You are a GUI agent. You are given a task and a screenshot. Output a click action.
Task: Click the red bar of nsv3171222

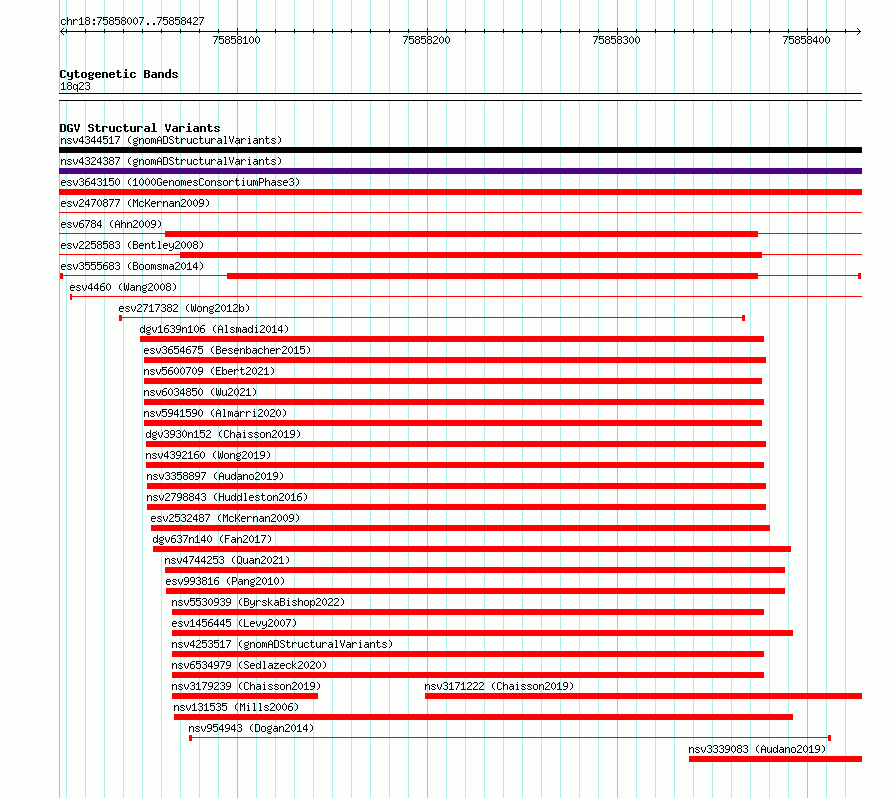(x=643, y=696)
